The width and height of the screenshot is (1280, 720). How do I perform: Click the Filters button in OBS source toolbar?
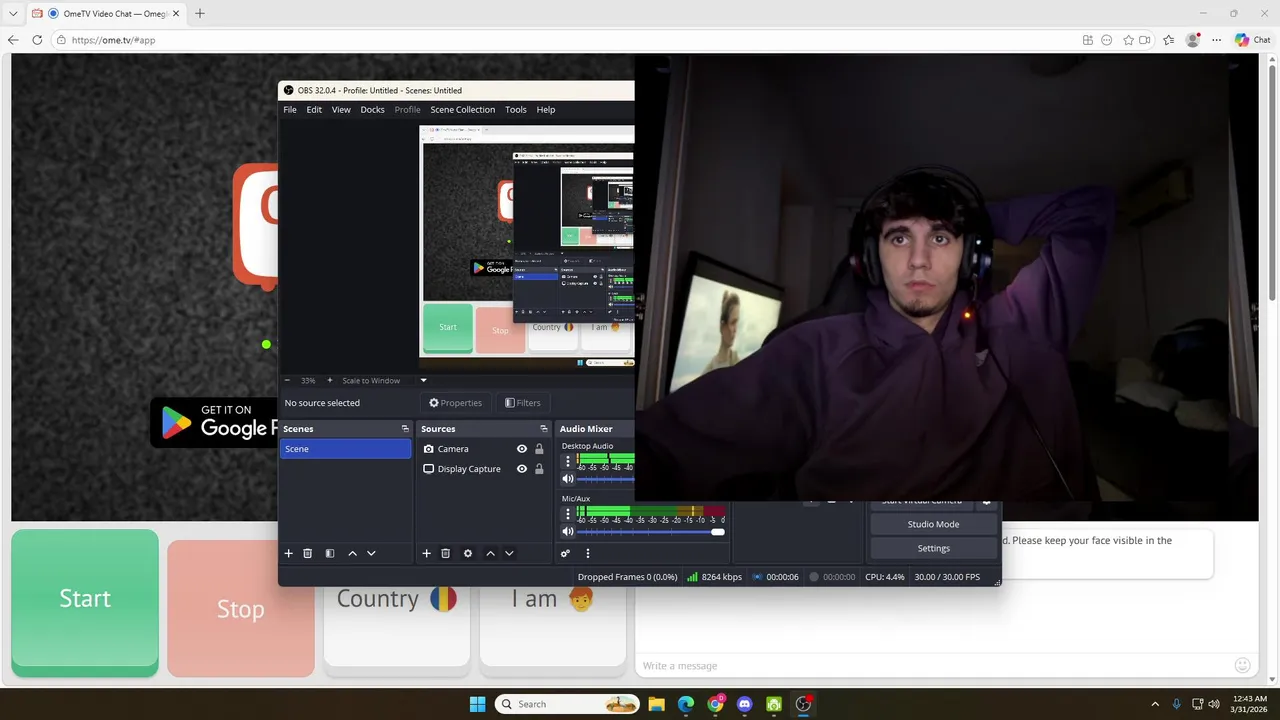pos(522,403)
